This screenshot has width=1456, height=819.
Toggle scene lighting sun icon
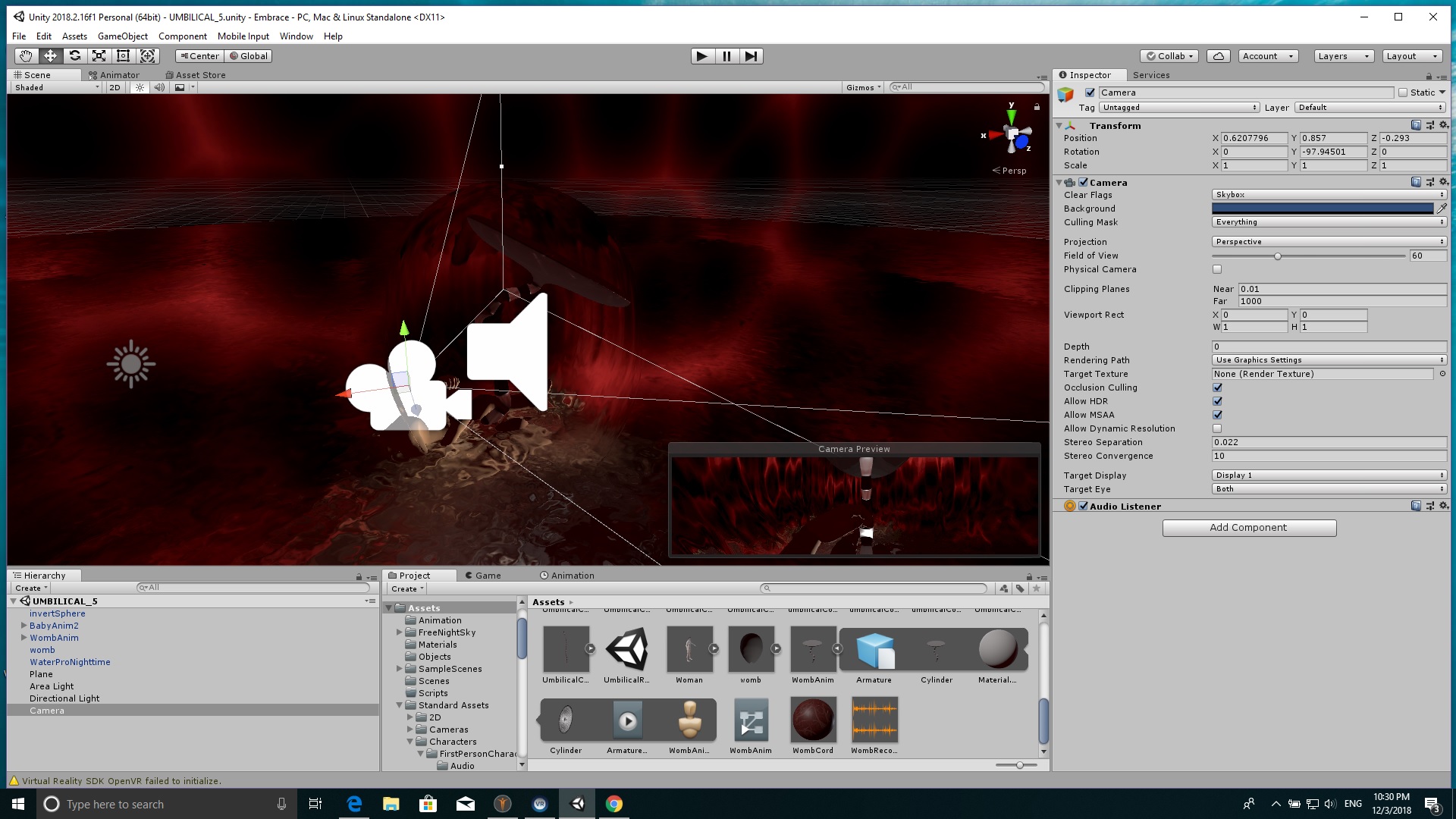(x=140, y=87)
